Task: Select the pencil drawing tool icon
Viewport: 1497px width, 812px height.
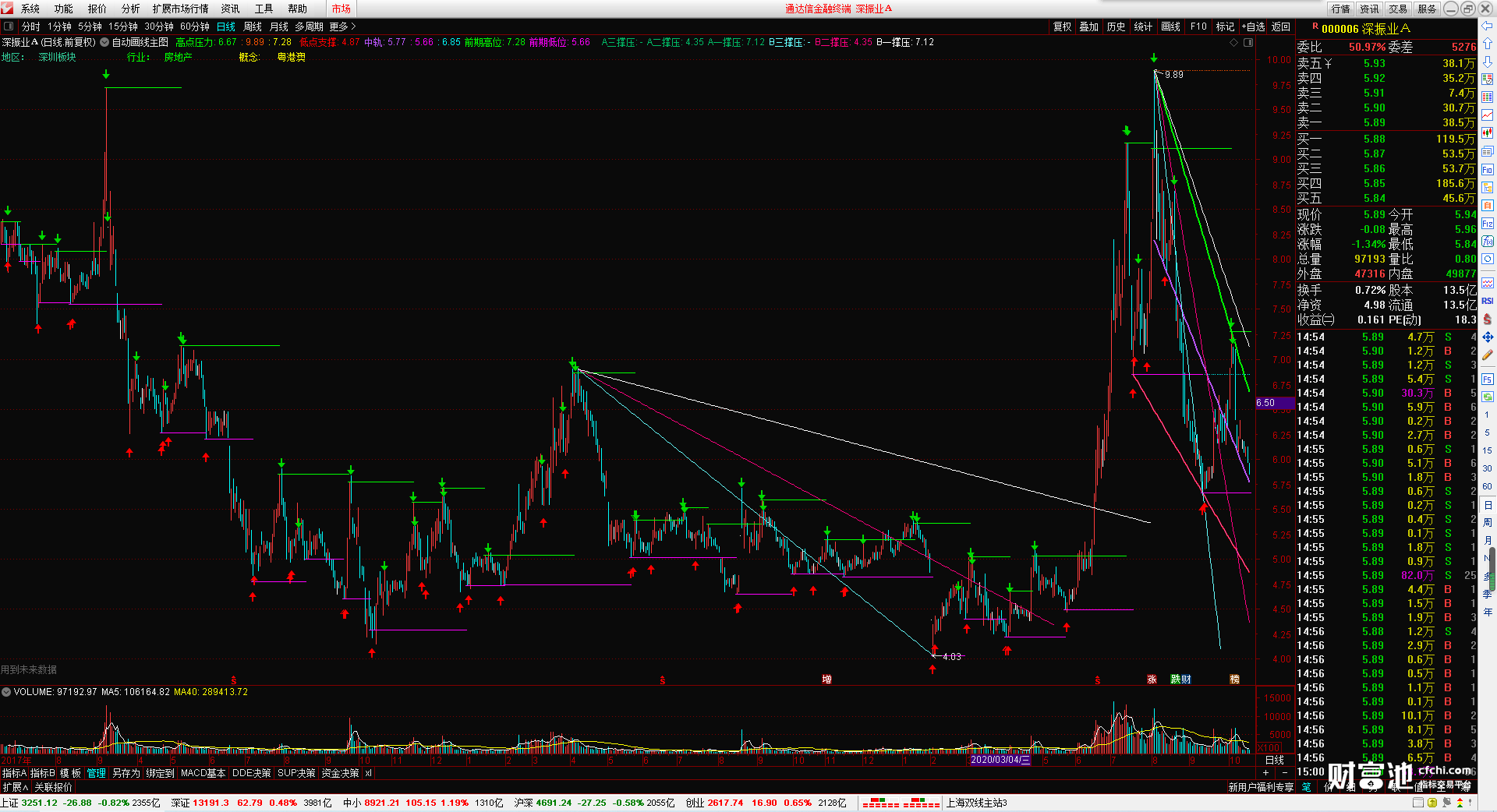Action: tap(1488, 355)
